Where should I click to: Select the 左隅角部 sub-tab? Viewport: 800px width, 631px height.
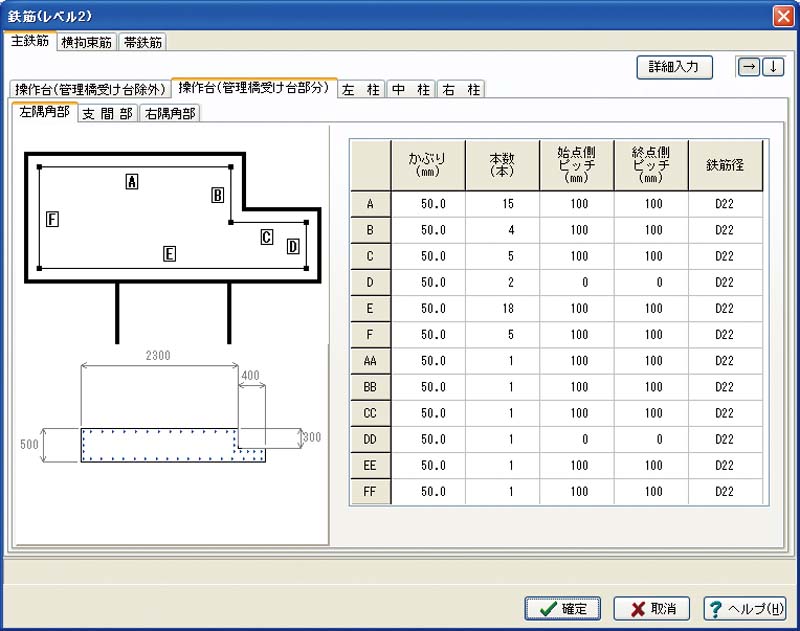coord(44,112)
